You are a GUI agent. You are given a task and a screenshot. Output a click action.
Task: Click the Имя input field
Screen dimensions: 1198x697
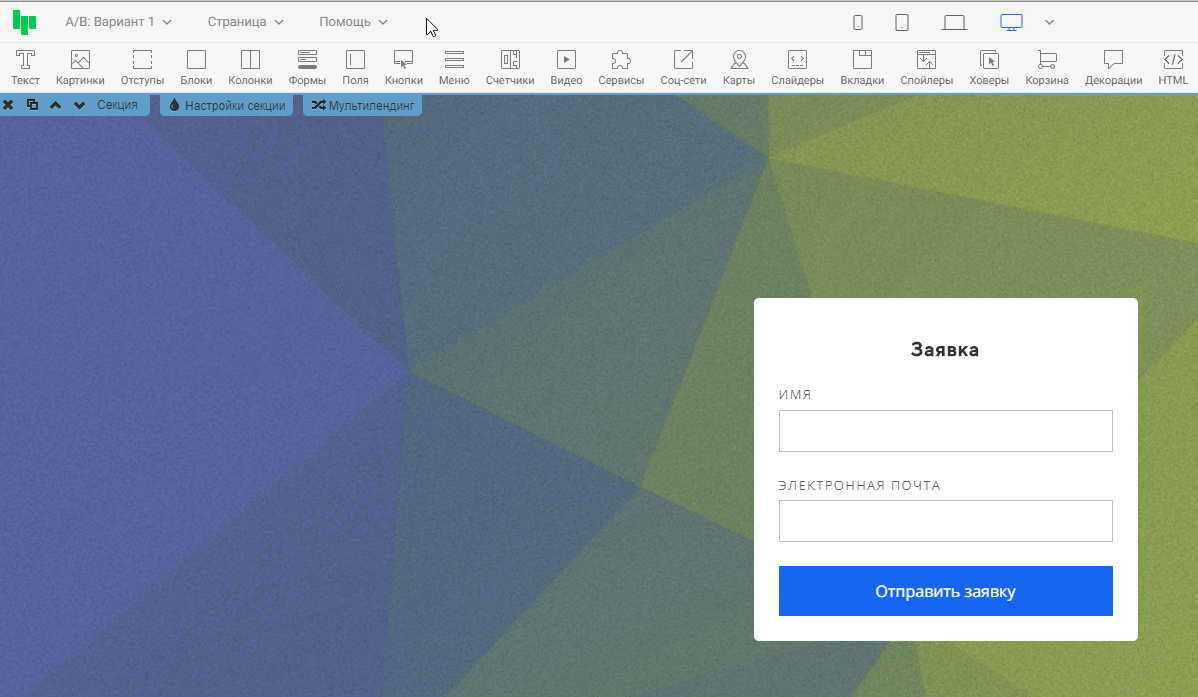tap(945, 431)
